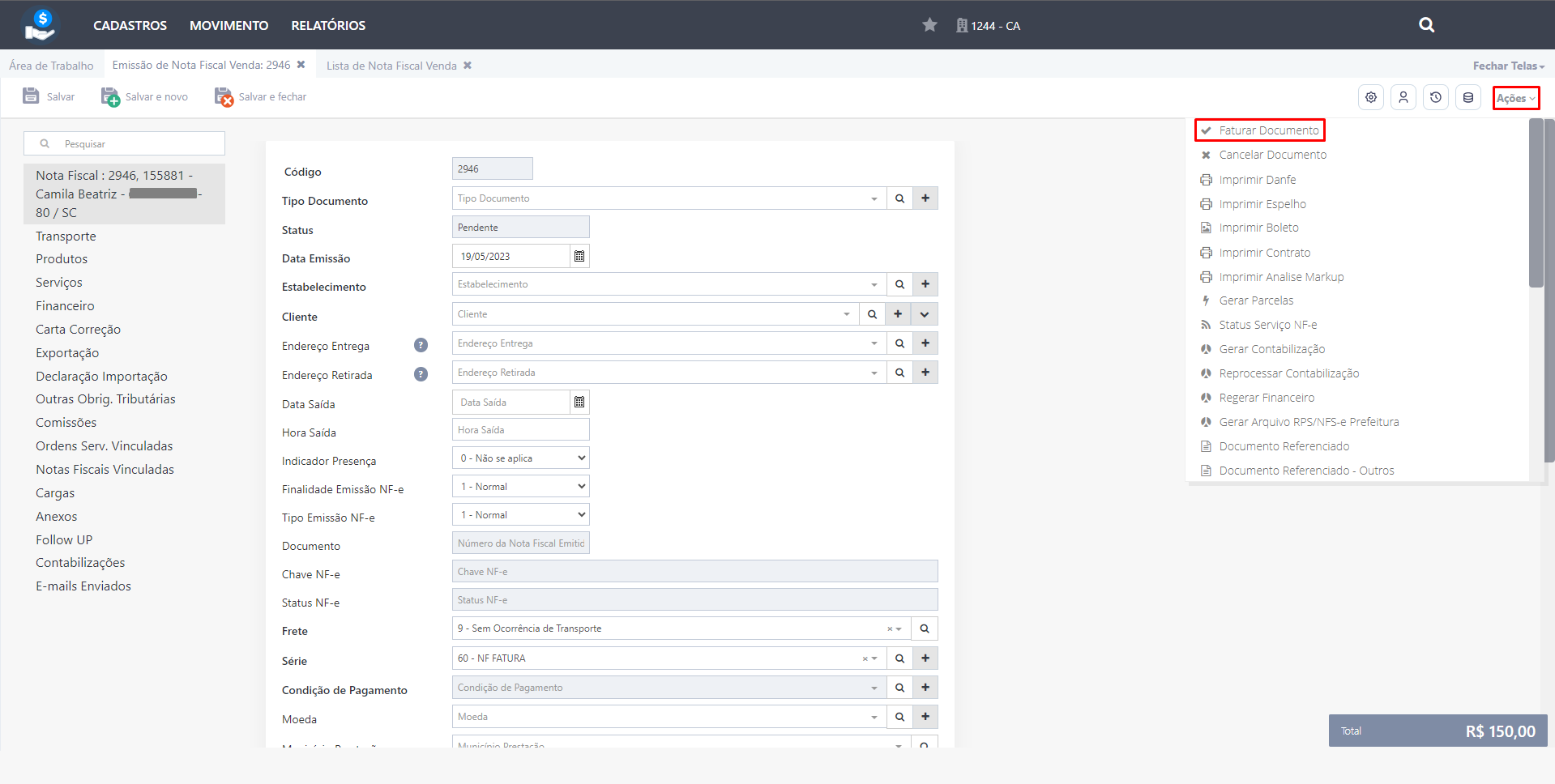This screenshot has width=1555, height=784.
Task: Expand the Cliente chevron-down button
Action: [x=925, y=314]
